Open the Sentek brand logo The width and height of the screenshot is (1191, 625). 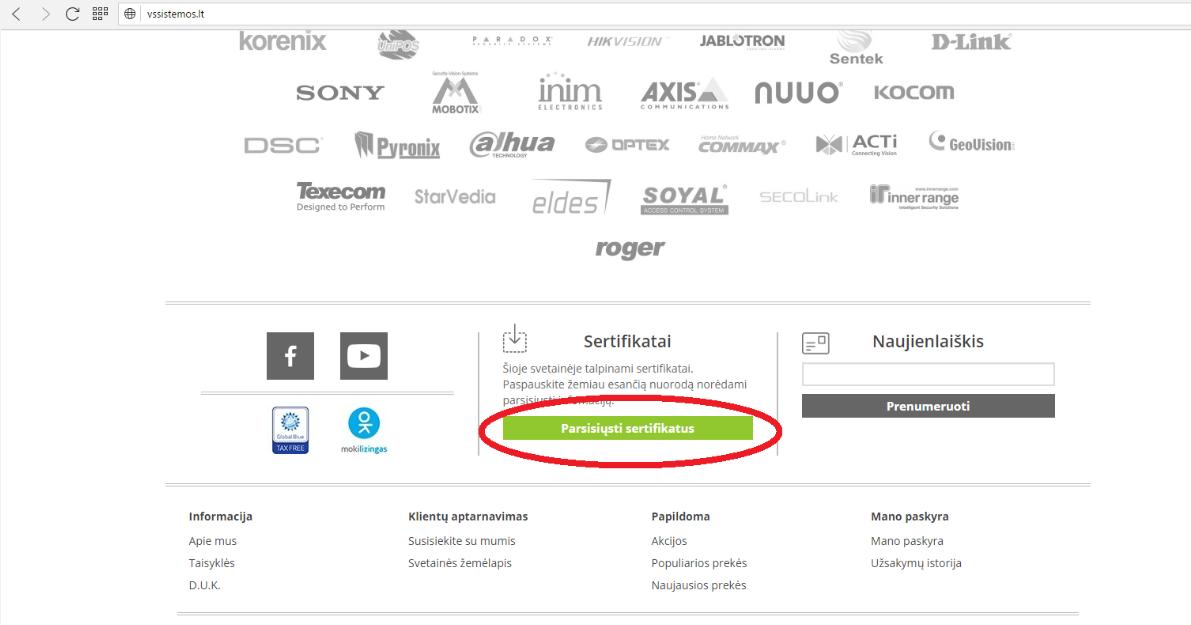[856, 47]
